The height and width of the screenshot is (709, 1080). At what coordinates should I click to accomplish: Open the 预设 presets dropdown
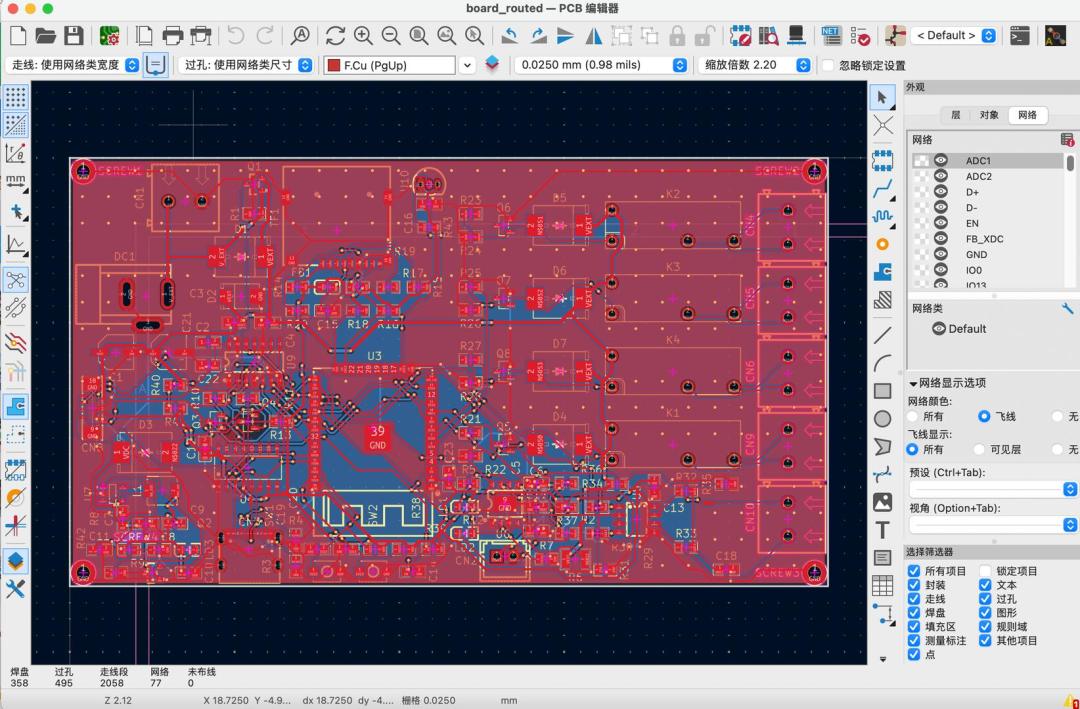coord(993,489)
